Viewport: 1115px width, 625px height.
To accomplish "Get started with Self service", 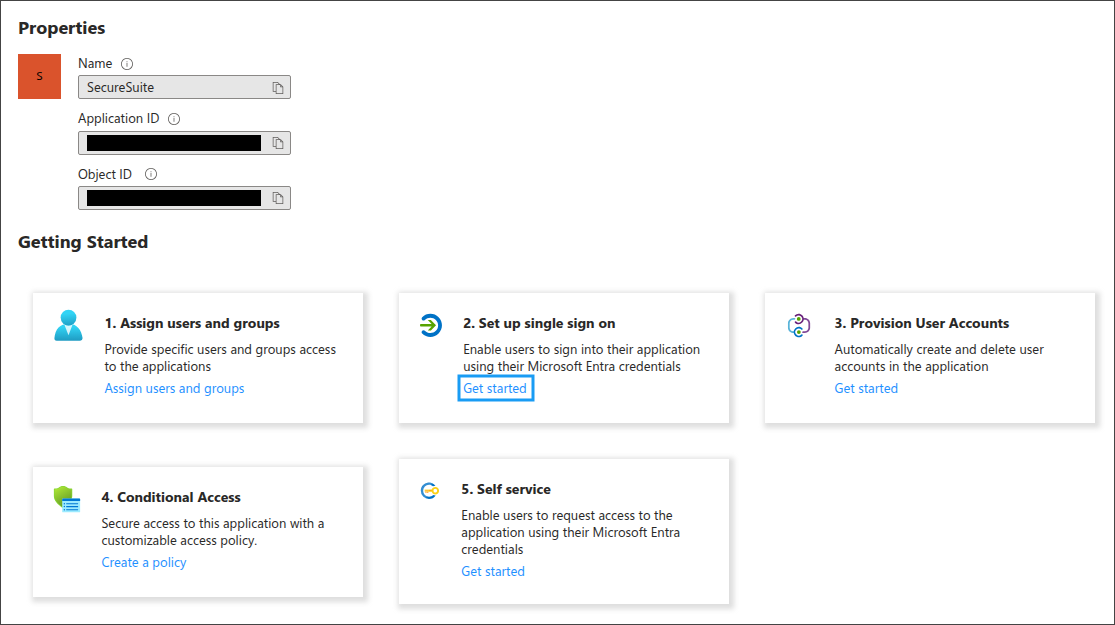I will click(x=493, y=571).
